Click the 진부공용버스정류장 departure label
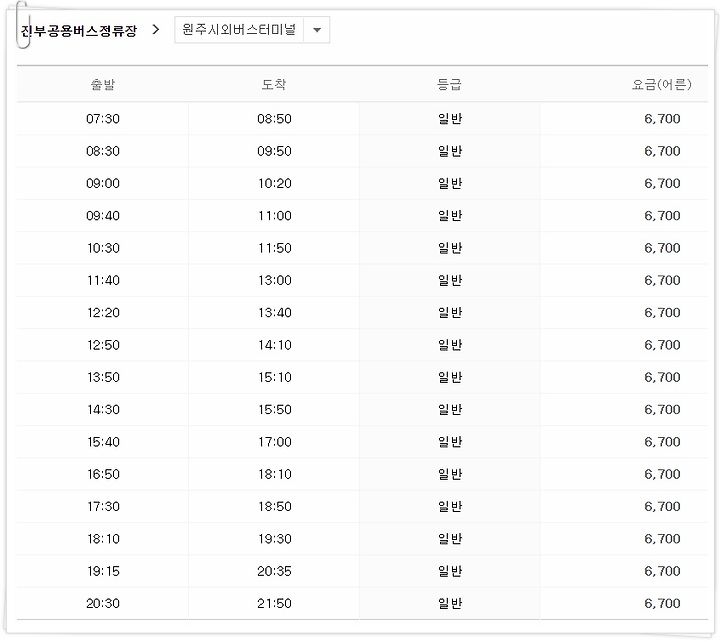The height and width of the screenshot is (642, 720). pyautogui.click(x=79, y=31)
